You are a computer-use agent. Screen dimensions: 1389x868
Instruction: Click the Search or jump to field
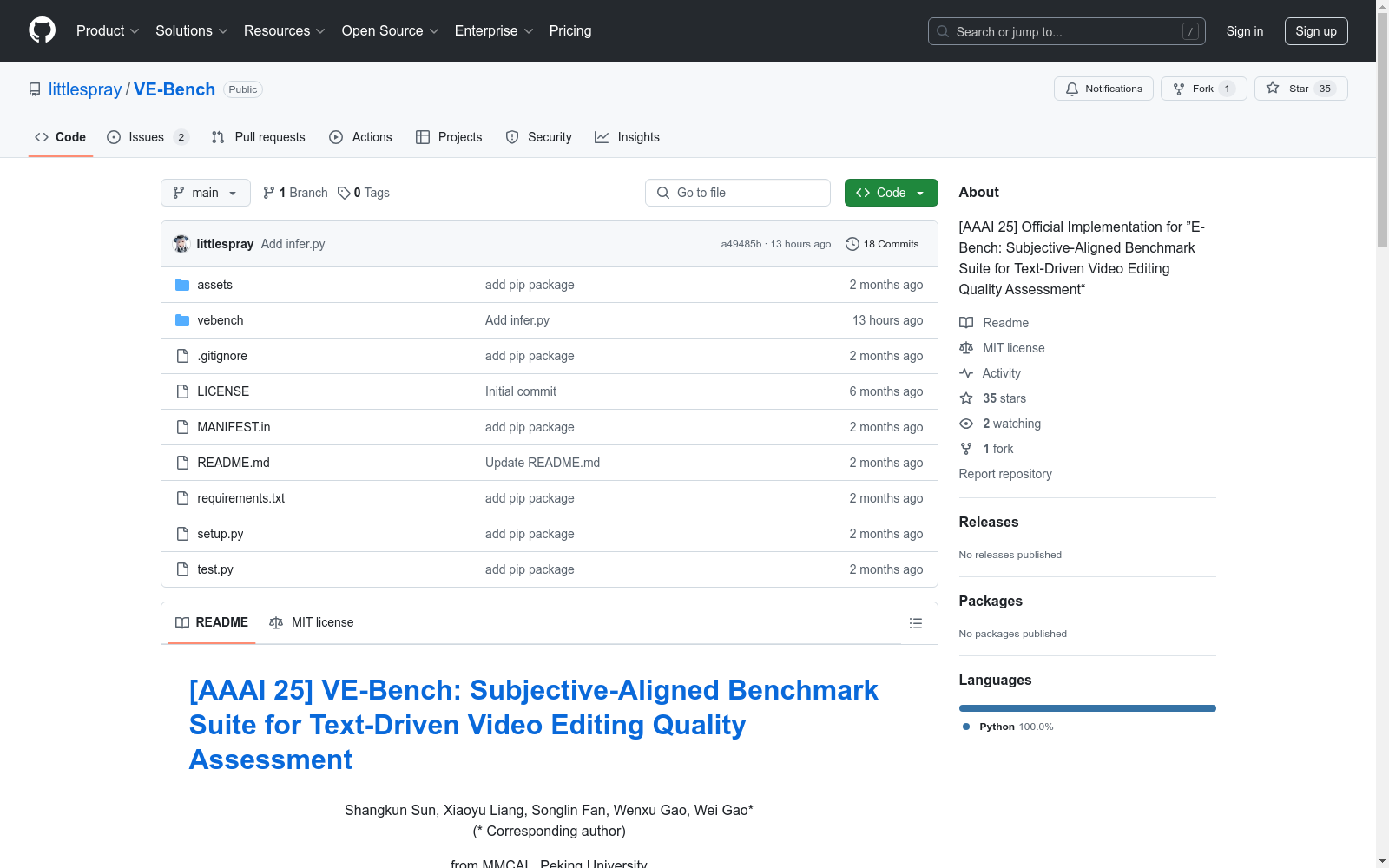1067,31
